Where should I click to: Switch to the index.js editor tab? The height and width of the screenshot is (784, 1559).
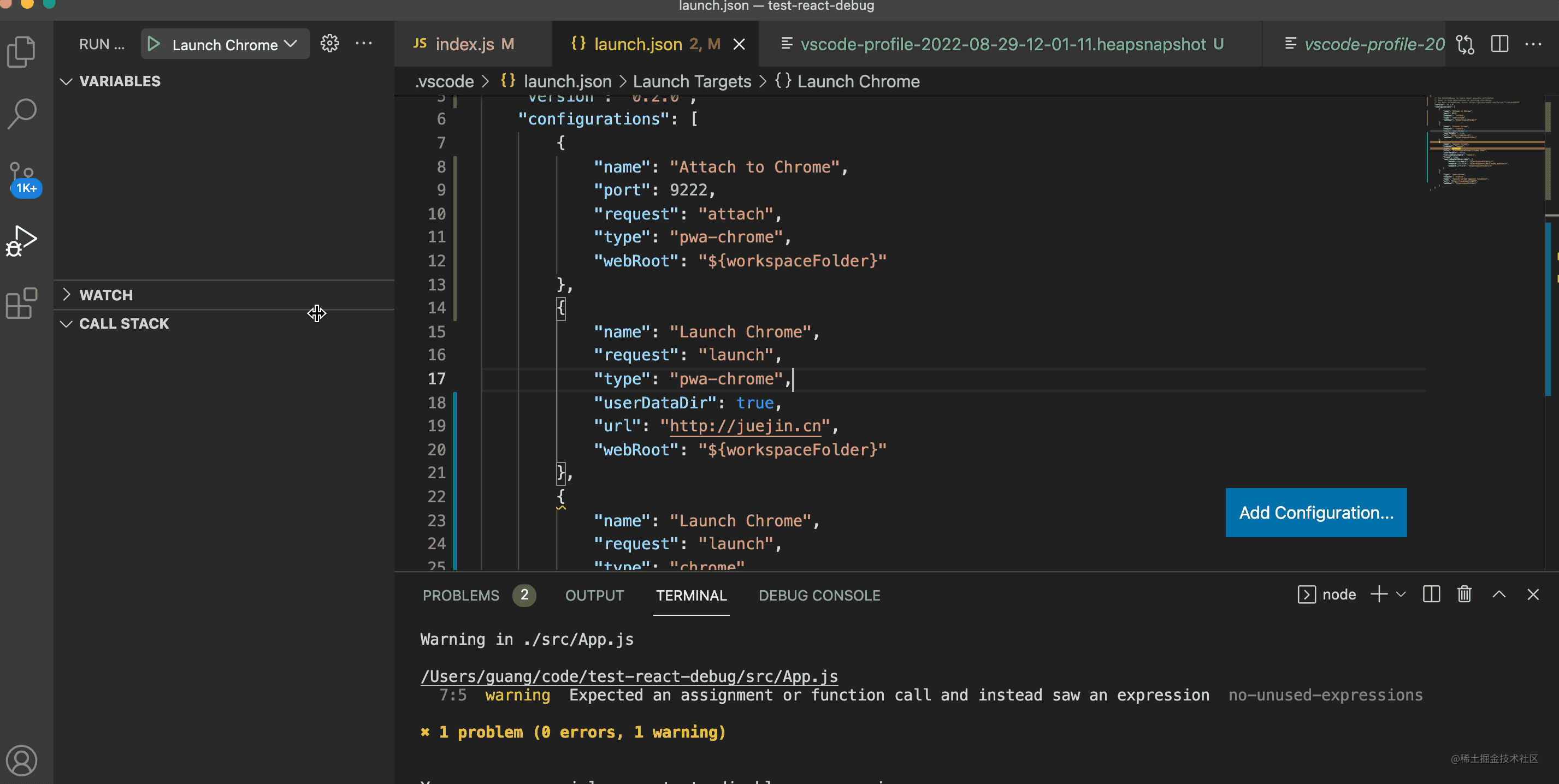pyautogui.click(x=464, y=44)
